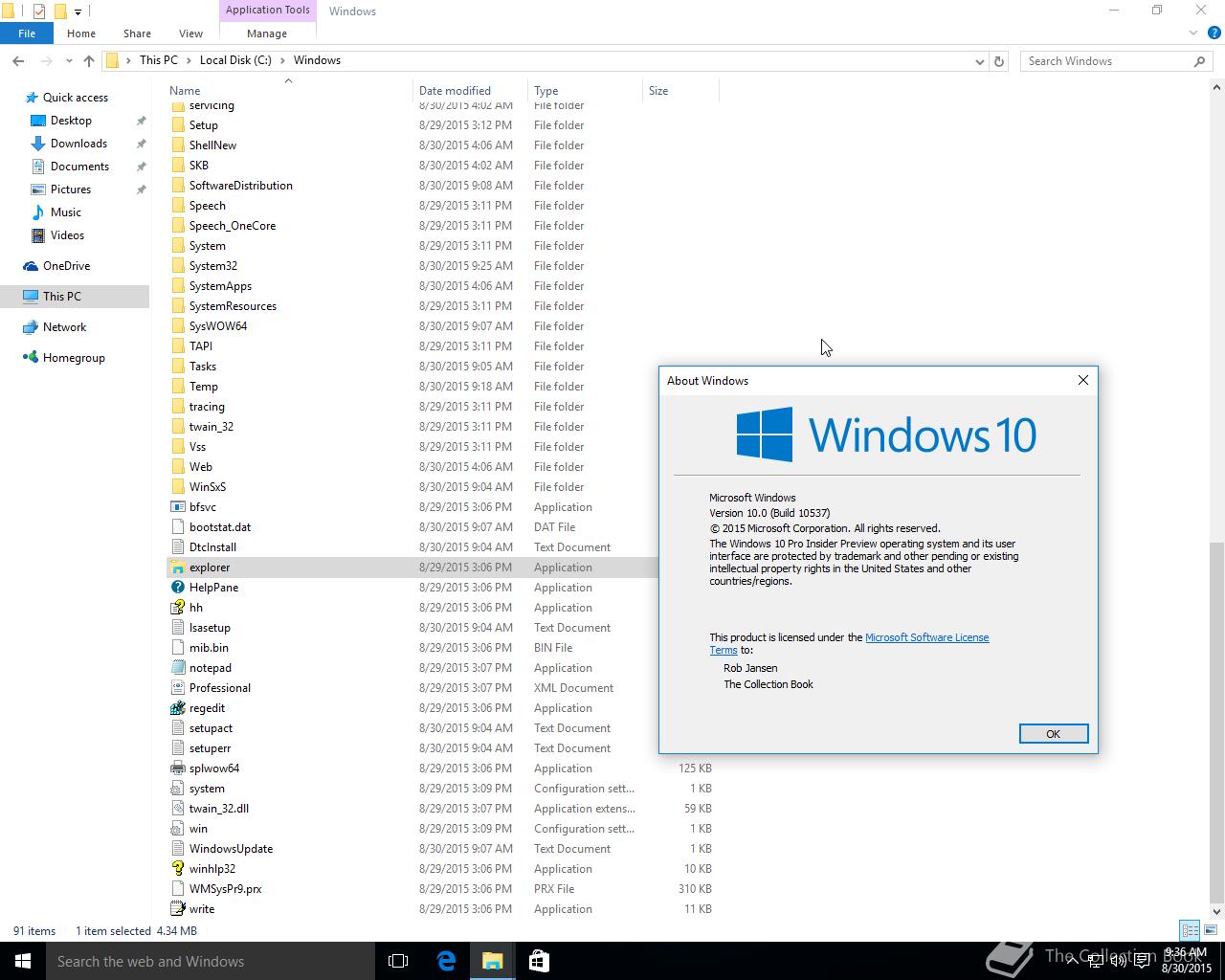
Task: Open the Manage ribbon tab
Action: (267, 33)
